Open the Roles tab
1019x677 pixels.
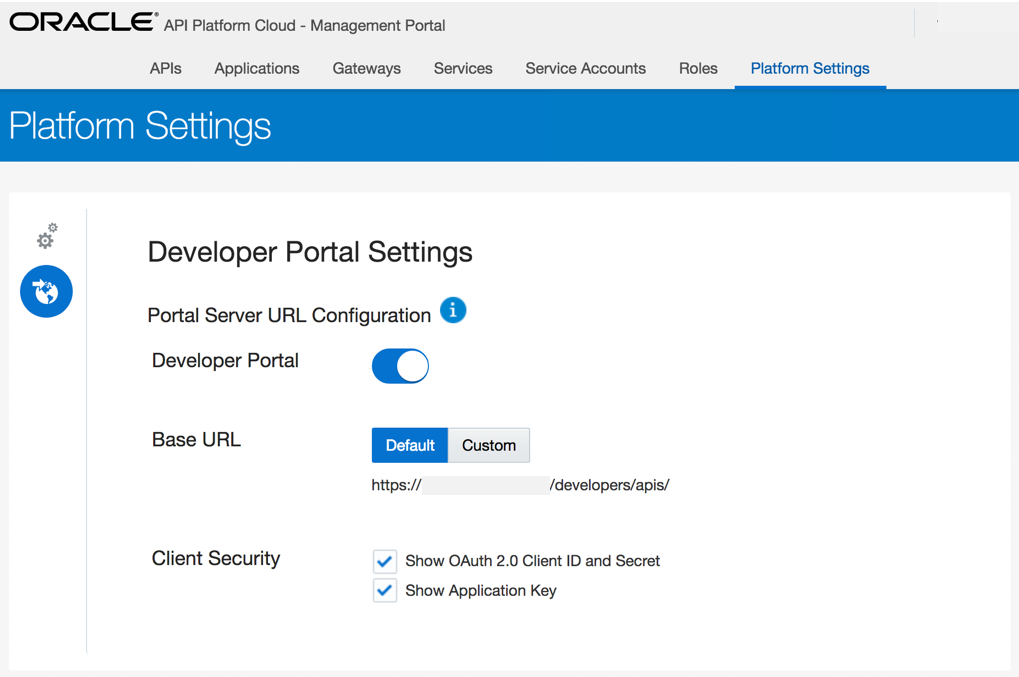698,68
